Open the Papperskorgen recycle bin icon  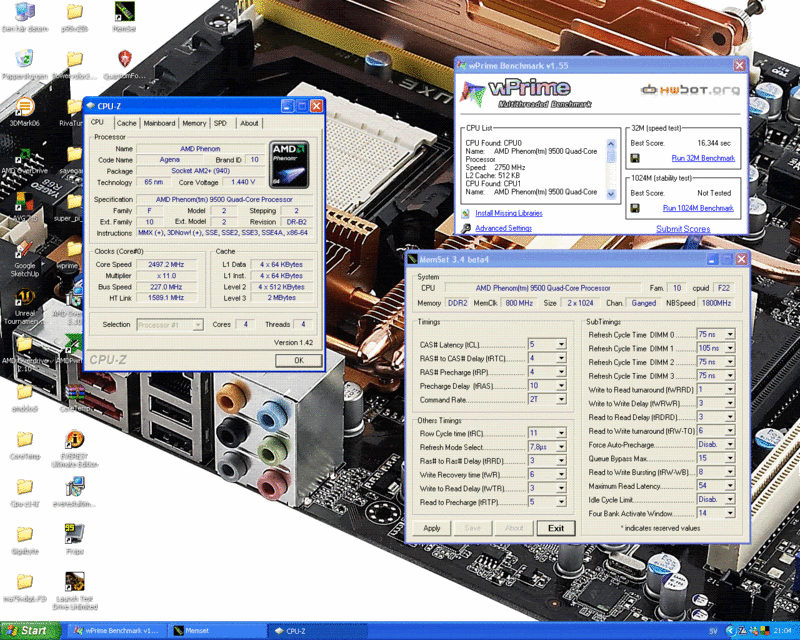pos(24,59)
